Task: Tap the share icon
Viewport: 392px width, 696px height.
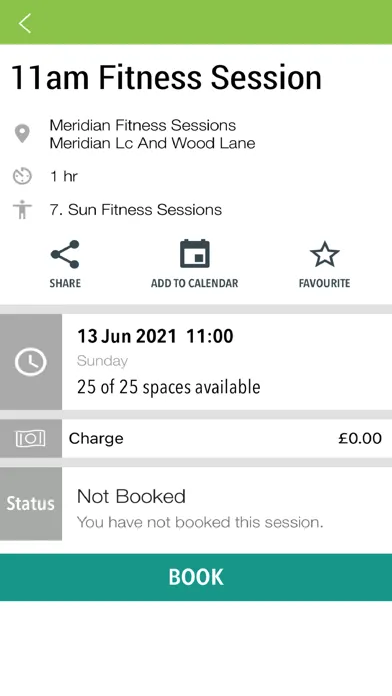Action: 65,254
